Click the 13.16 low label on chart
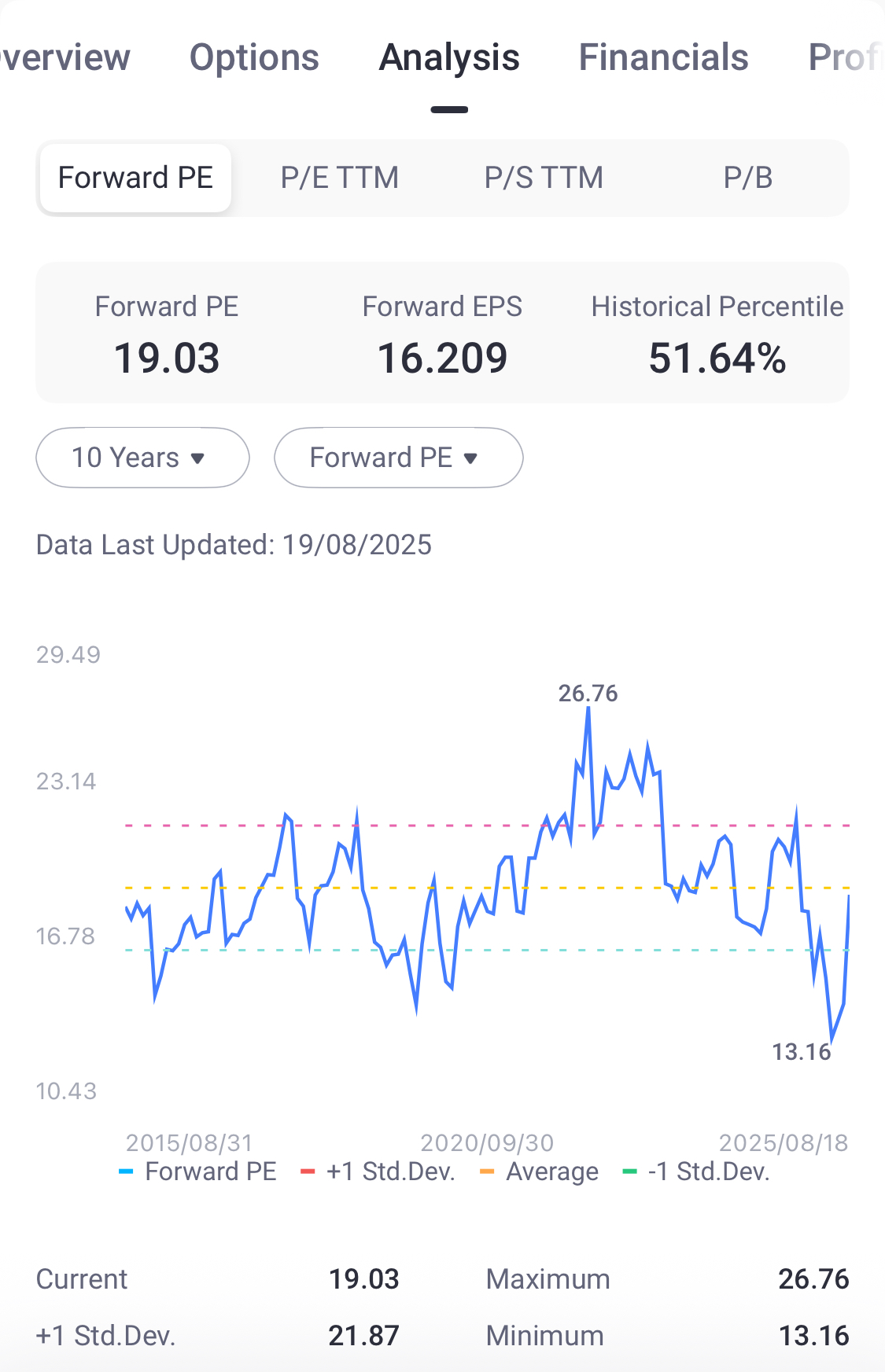This screenshot has width=885, height=1372. (801, 1052)
